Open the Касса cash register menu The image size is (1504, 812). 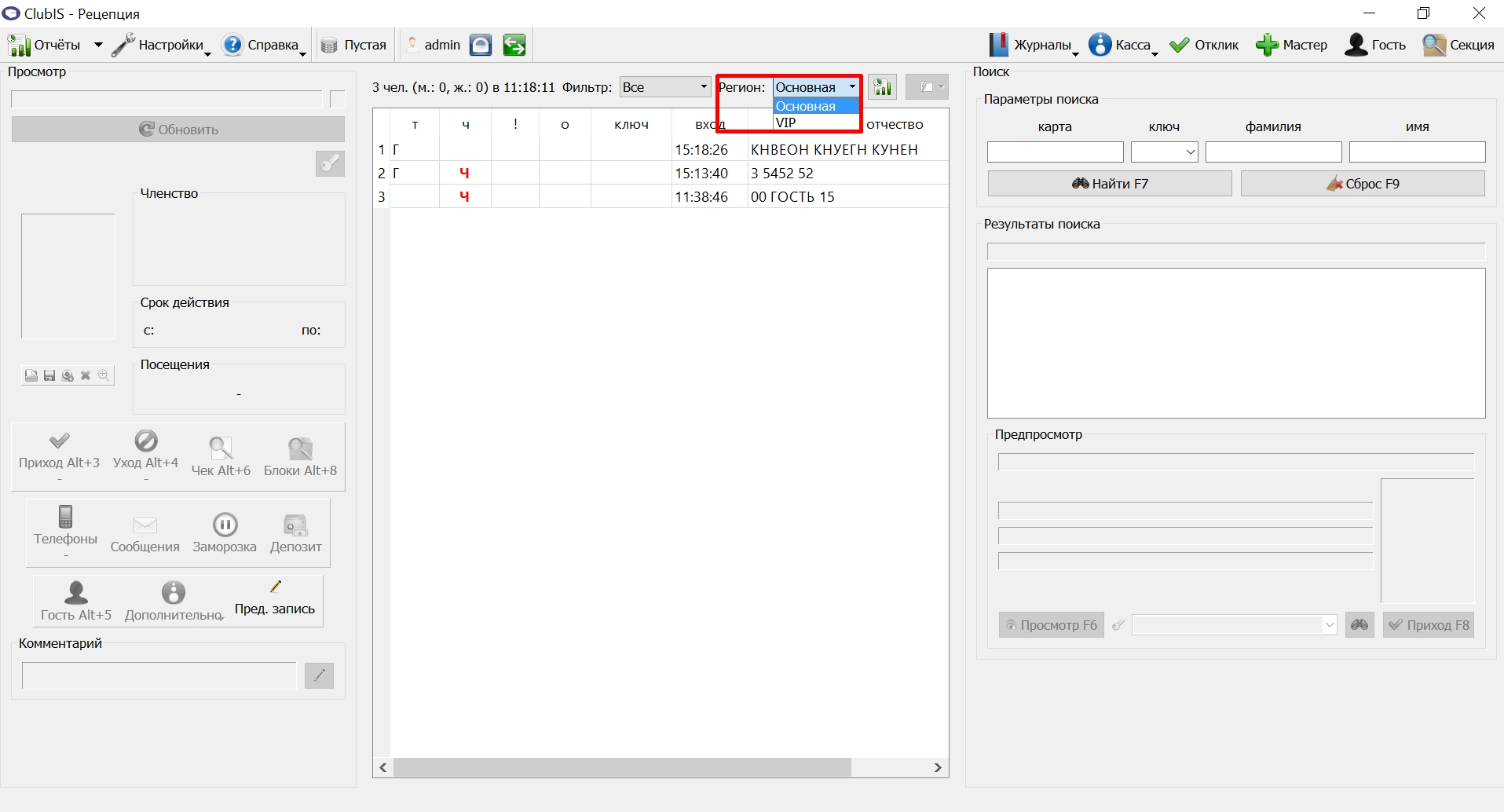1123,45
